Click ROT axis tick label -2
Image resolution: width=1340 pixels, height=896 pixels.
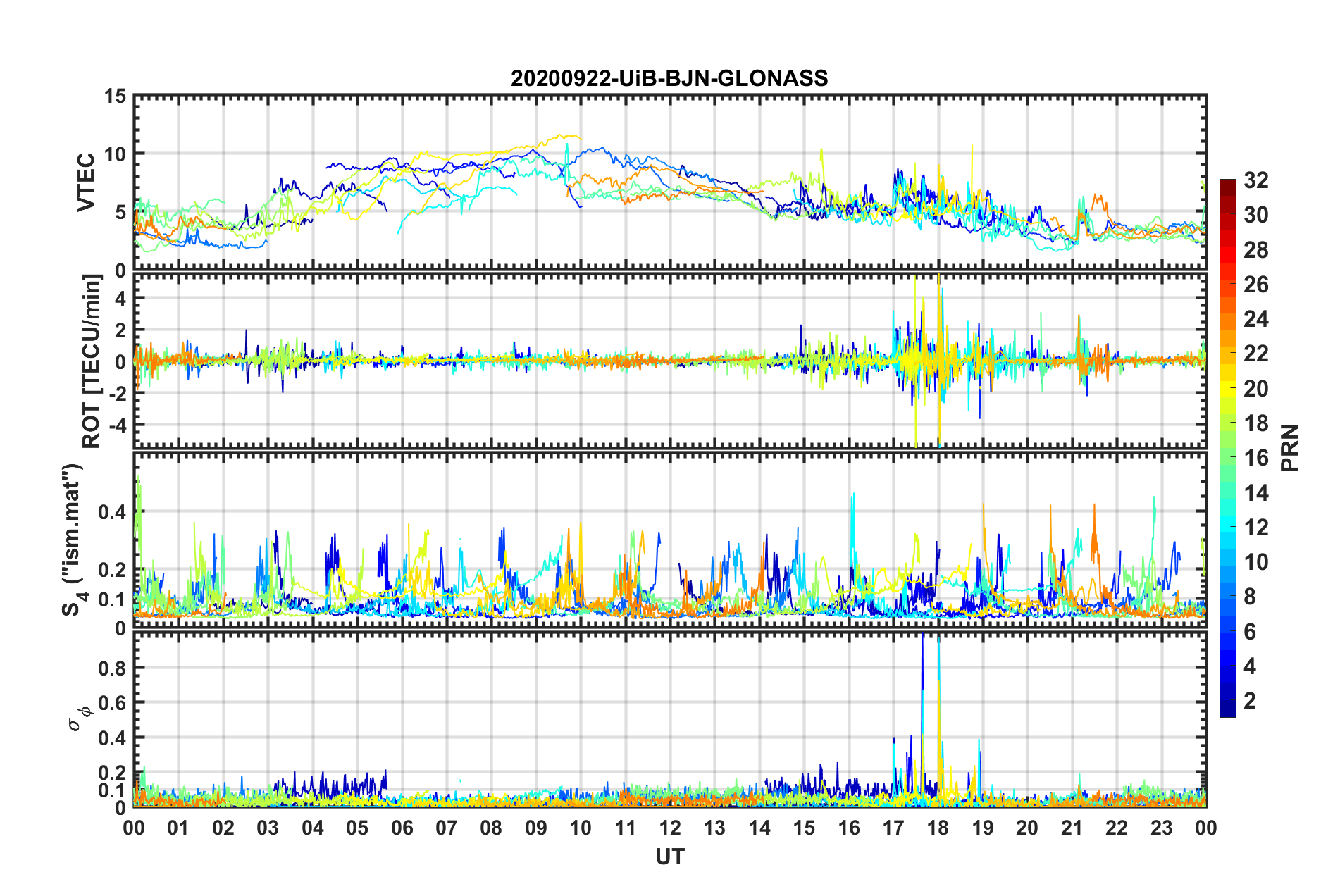point(117,394)
